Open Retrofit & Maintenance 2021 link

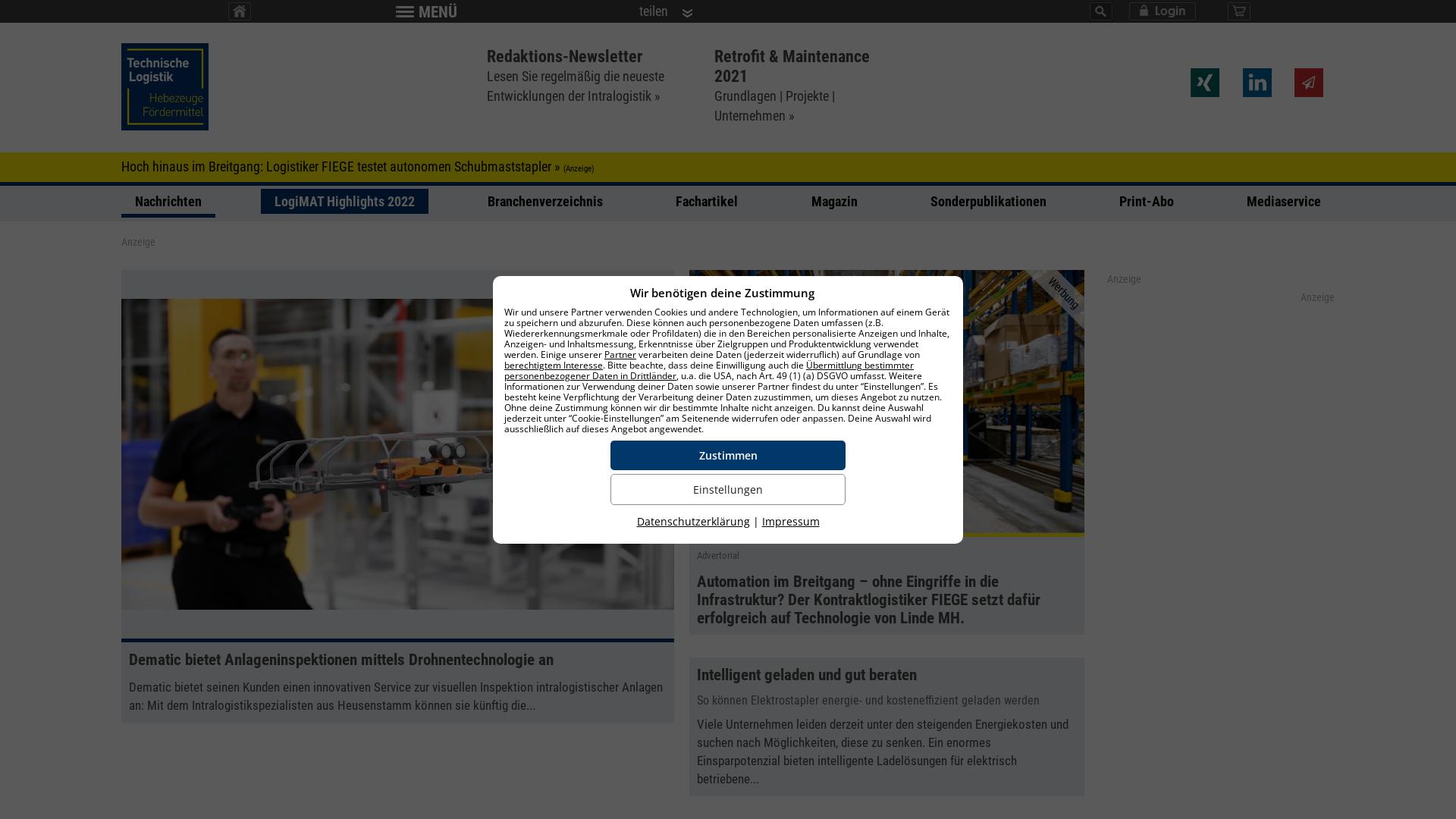coord(792,66)
